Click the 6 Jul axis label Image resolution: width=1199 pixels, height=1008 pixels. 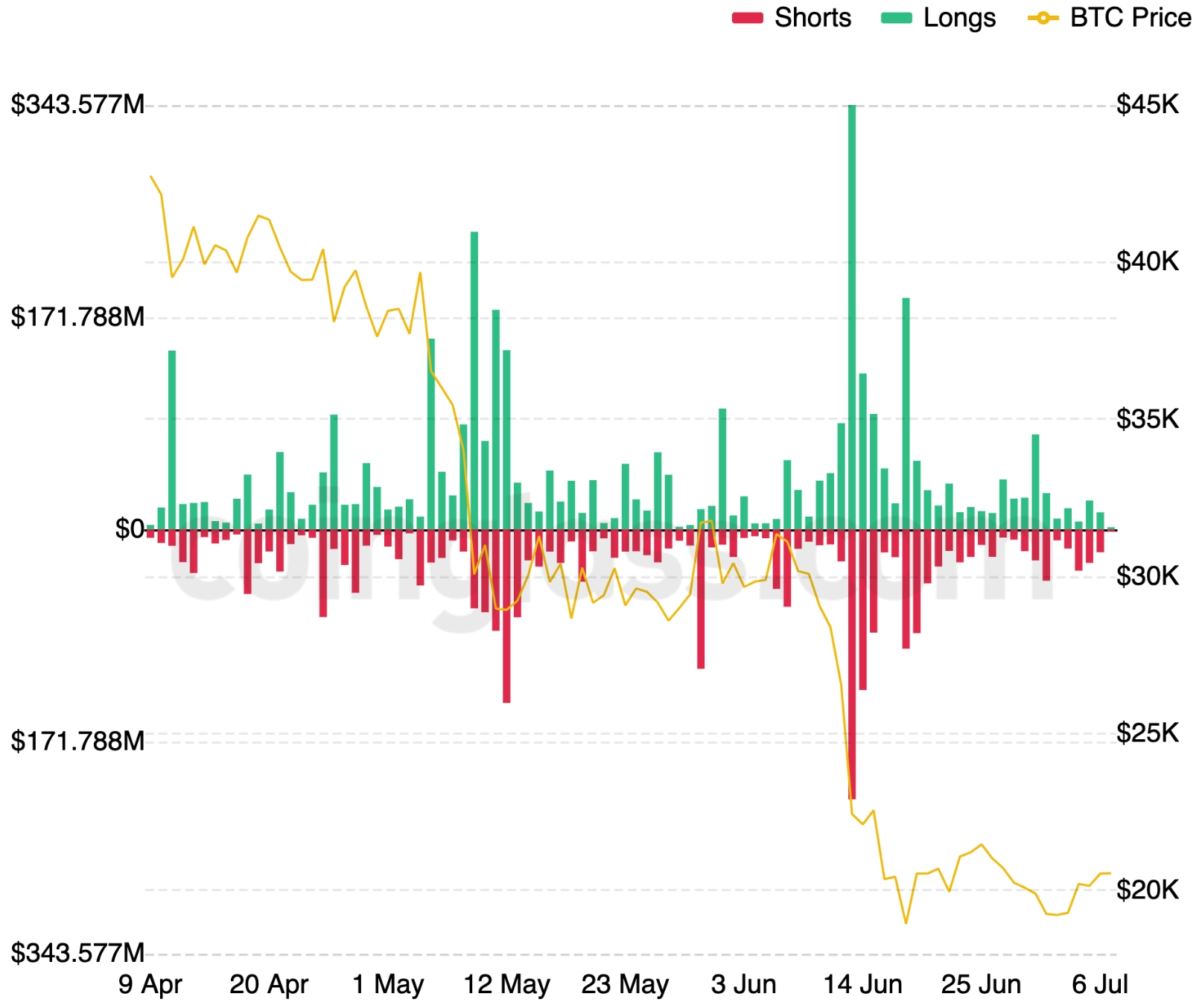1100,984
